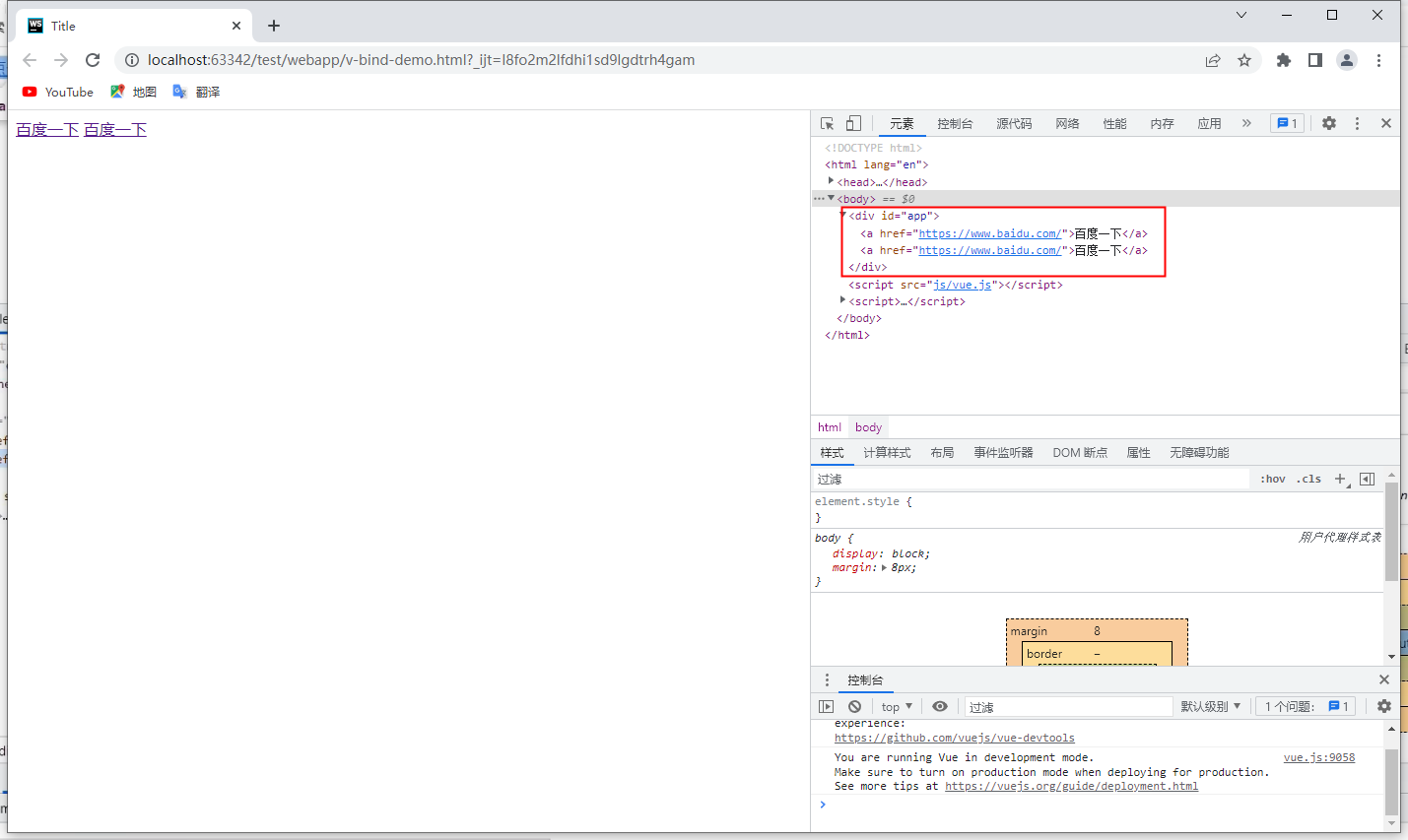The image size is (1408, 840).
Task: Switch to the 样式 styles tab
Action: click(x=833, y=453)
